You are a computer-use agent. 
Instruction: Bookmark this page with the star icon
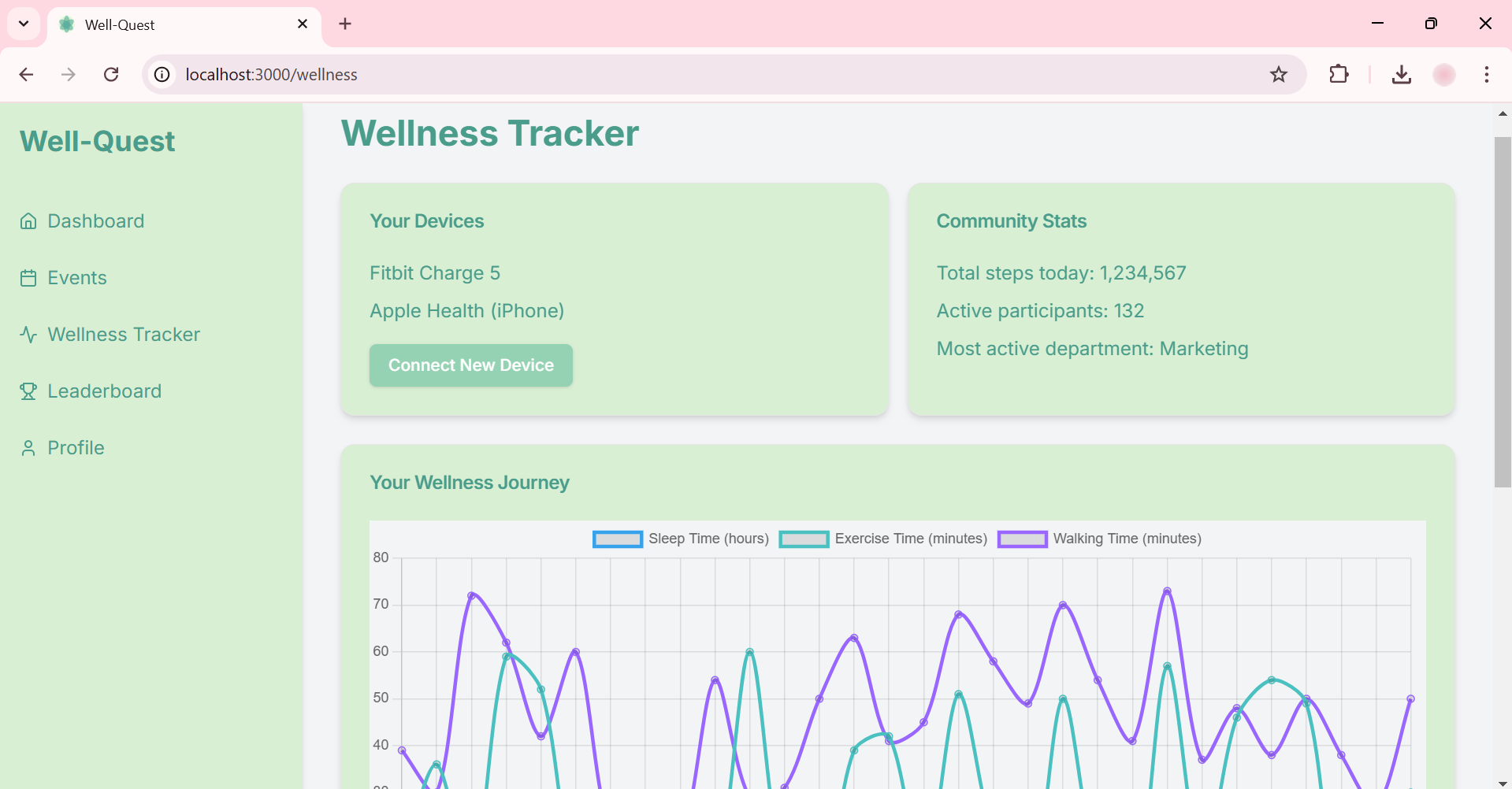(x=1279, y=74)
